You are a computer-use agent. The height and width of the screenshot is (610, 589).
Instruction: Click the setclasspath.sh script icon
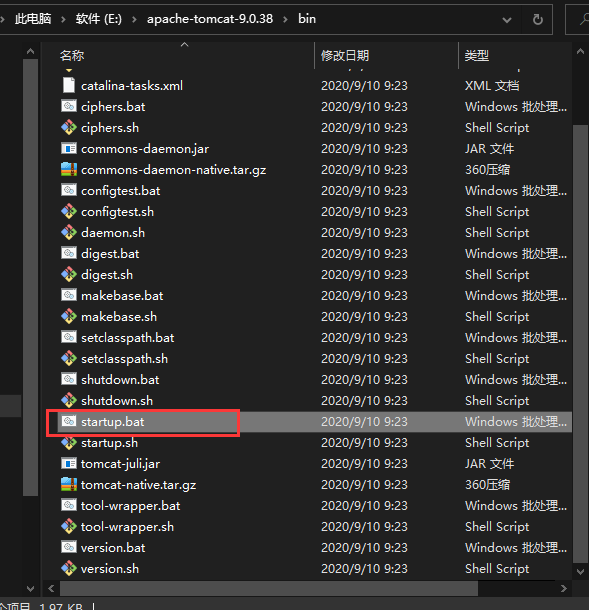click(x=69, y=358)
